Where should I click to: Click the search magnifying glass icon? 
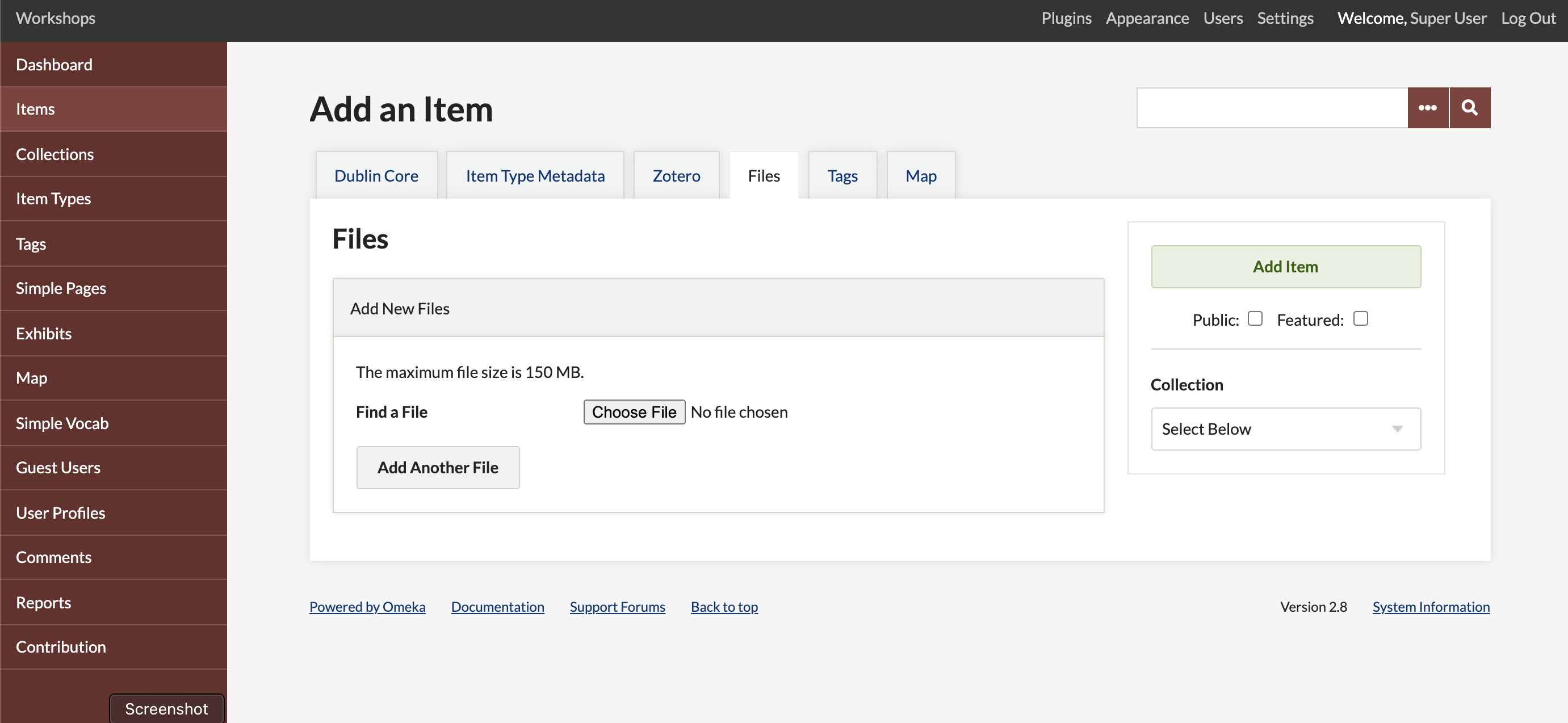tap(1469, 107)
